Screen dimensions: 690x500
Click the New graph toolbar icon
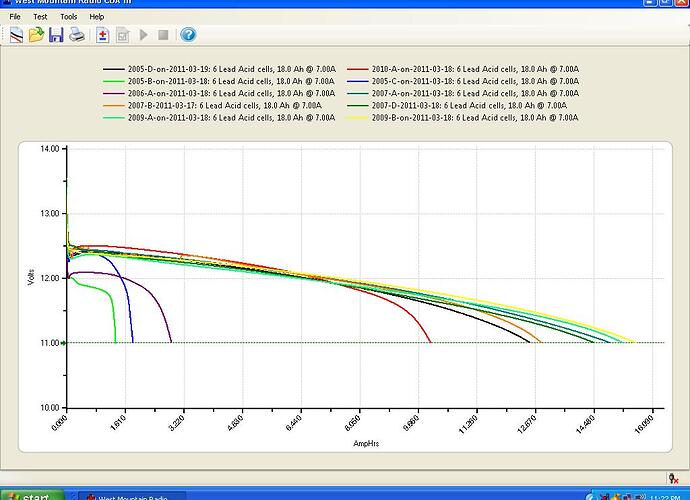tap(16, 35)
